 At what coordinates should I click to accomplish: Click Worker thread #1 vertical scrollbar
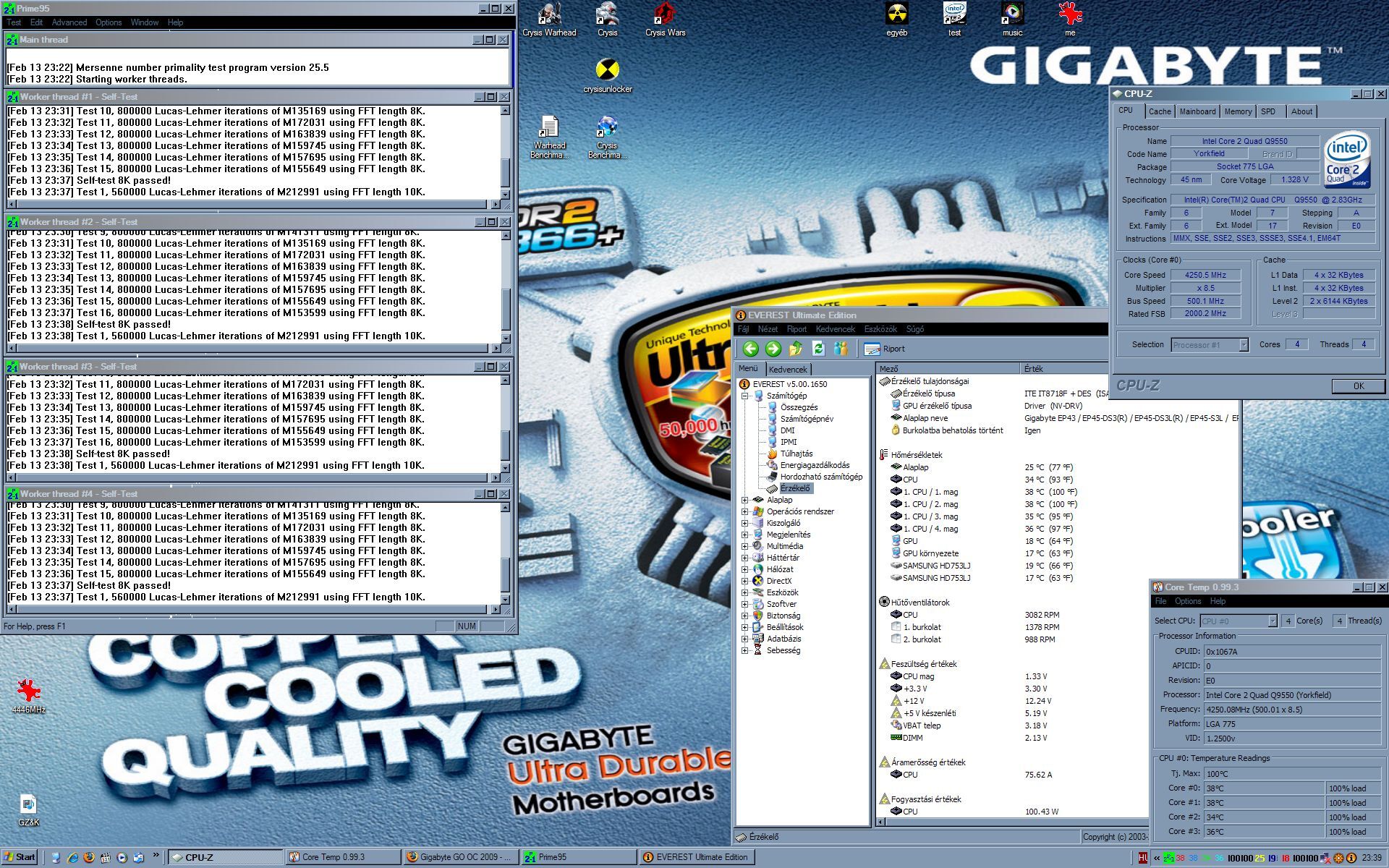pyautogui.click(x=505, y=152)
